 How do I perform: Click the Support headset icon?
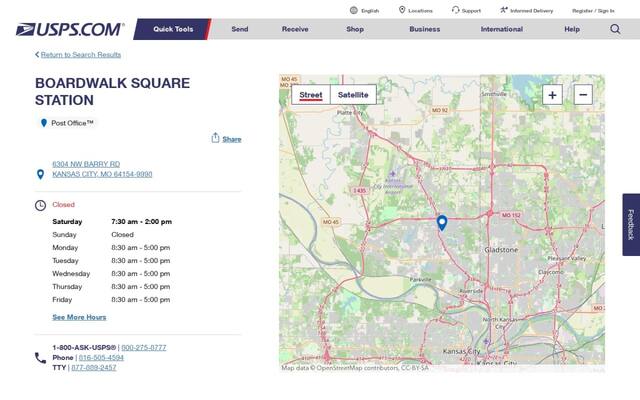click(x=456, y=10)
